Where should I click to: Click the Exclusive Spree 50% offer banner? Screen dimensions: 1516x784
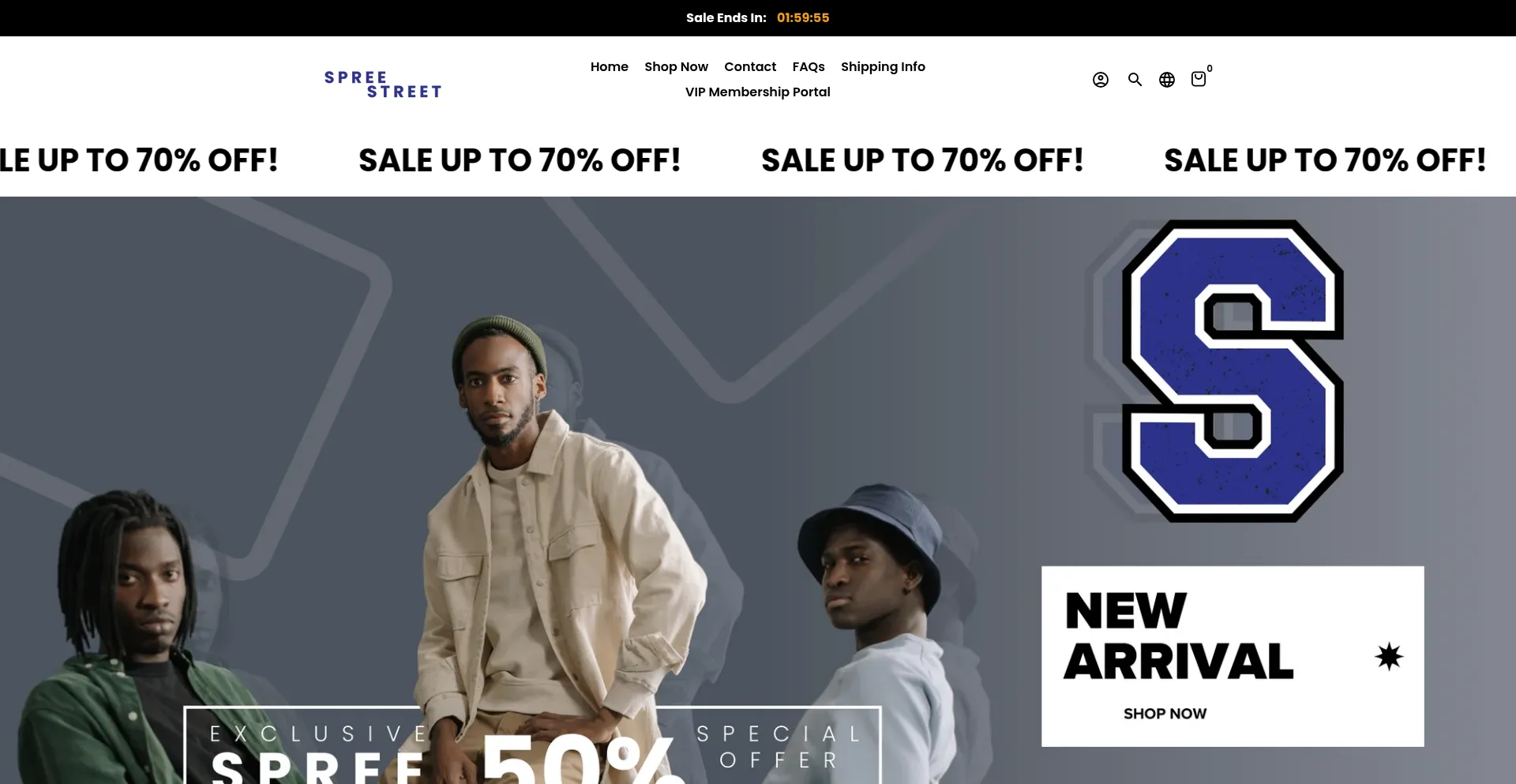[x=532, y=745]
